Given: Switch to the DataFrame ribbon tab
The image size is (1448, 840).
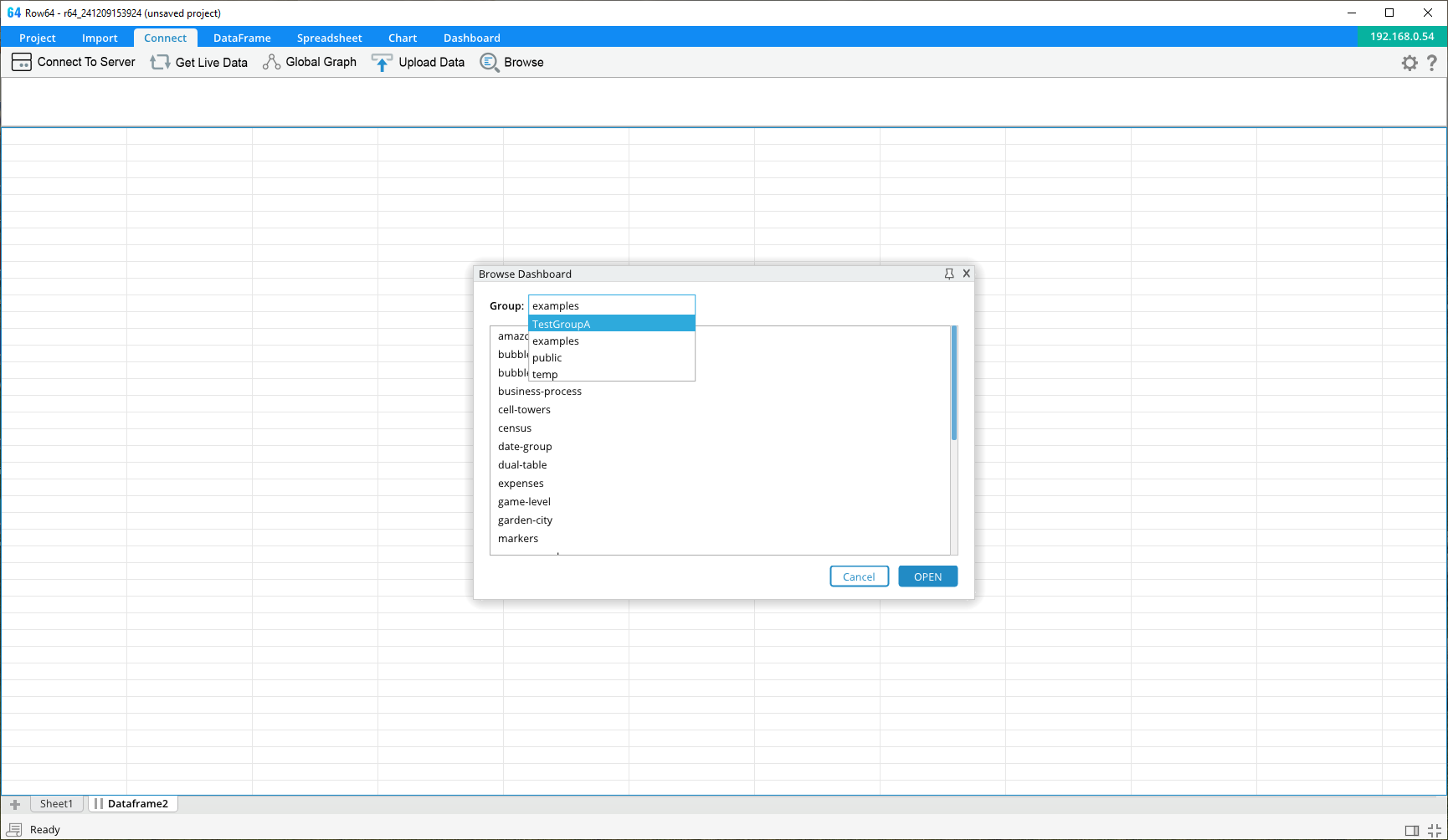Looking at the screenshot, I should (242, 38).
